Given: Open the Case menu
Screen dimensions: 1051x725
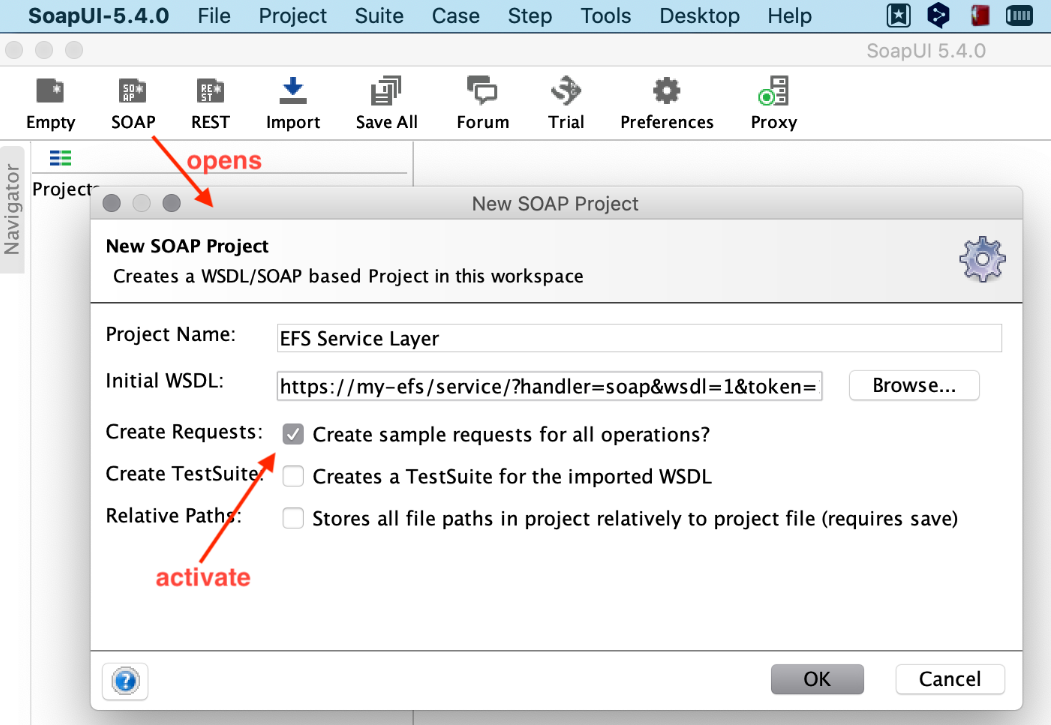Looking at the screenshot, I should coord(456,15).
